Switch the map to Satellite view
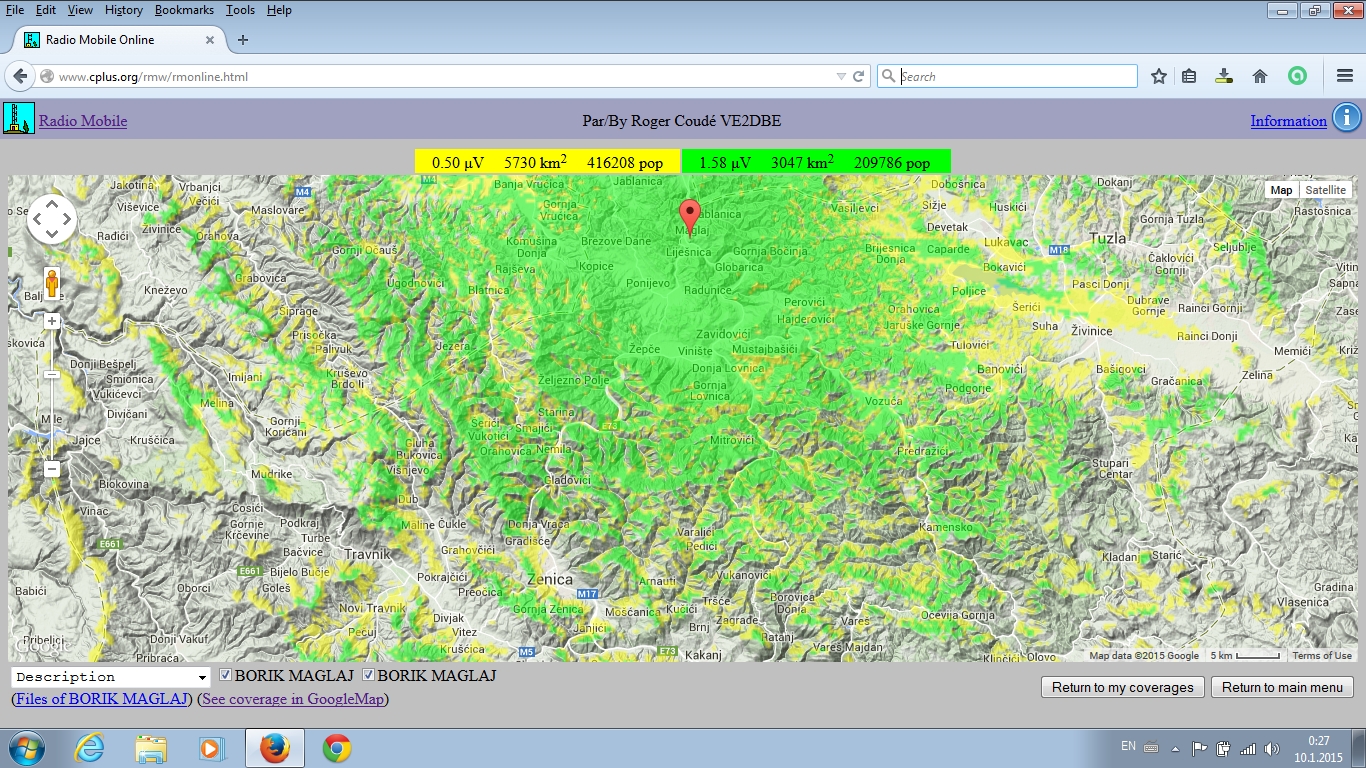 coord(1325,190)
